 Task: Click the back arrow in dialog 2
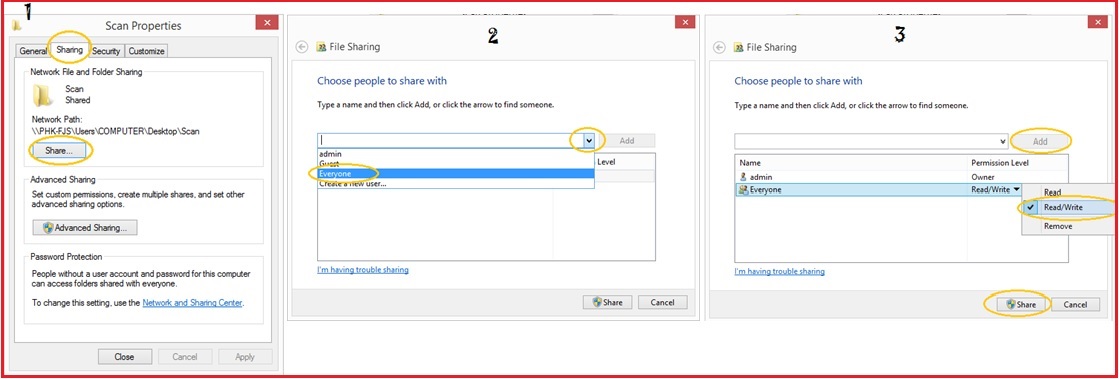(x=302, y=46)
